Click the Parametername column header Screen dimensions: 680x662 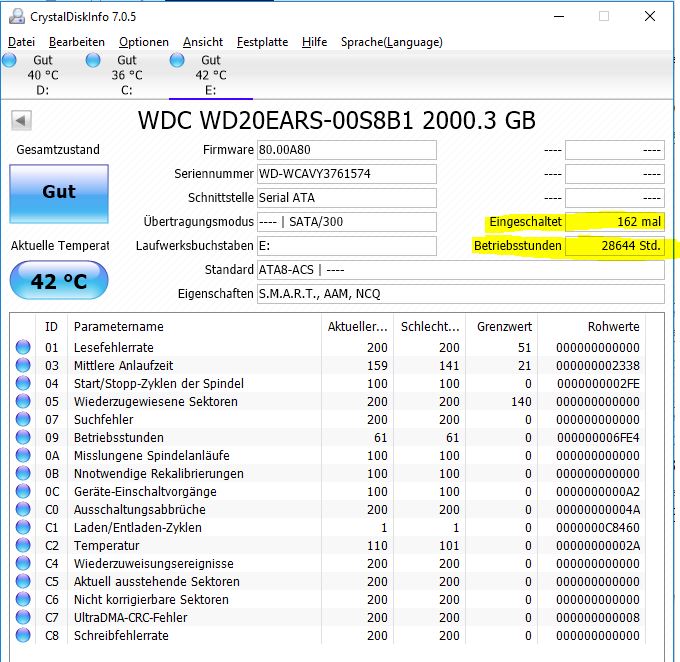coord(194,326)
